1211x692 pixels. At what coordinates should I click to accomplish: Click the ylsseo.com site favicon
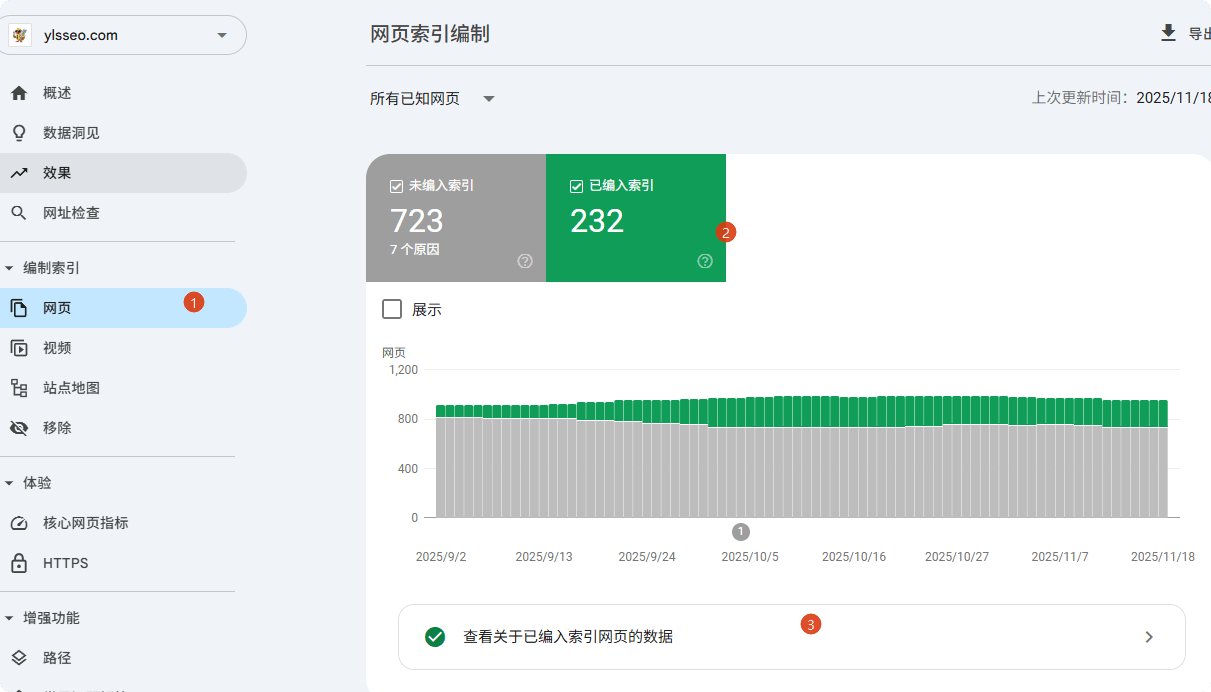(x=20, y=35)
